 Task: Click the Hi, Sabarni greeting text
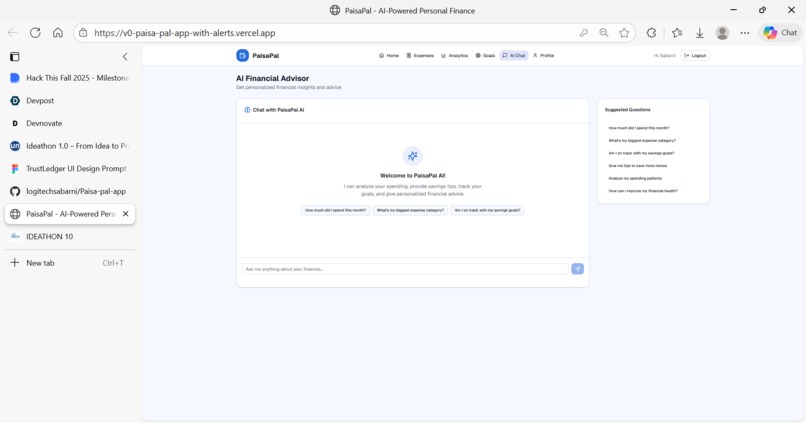664,56
